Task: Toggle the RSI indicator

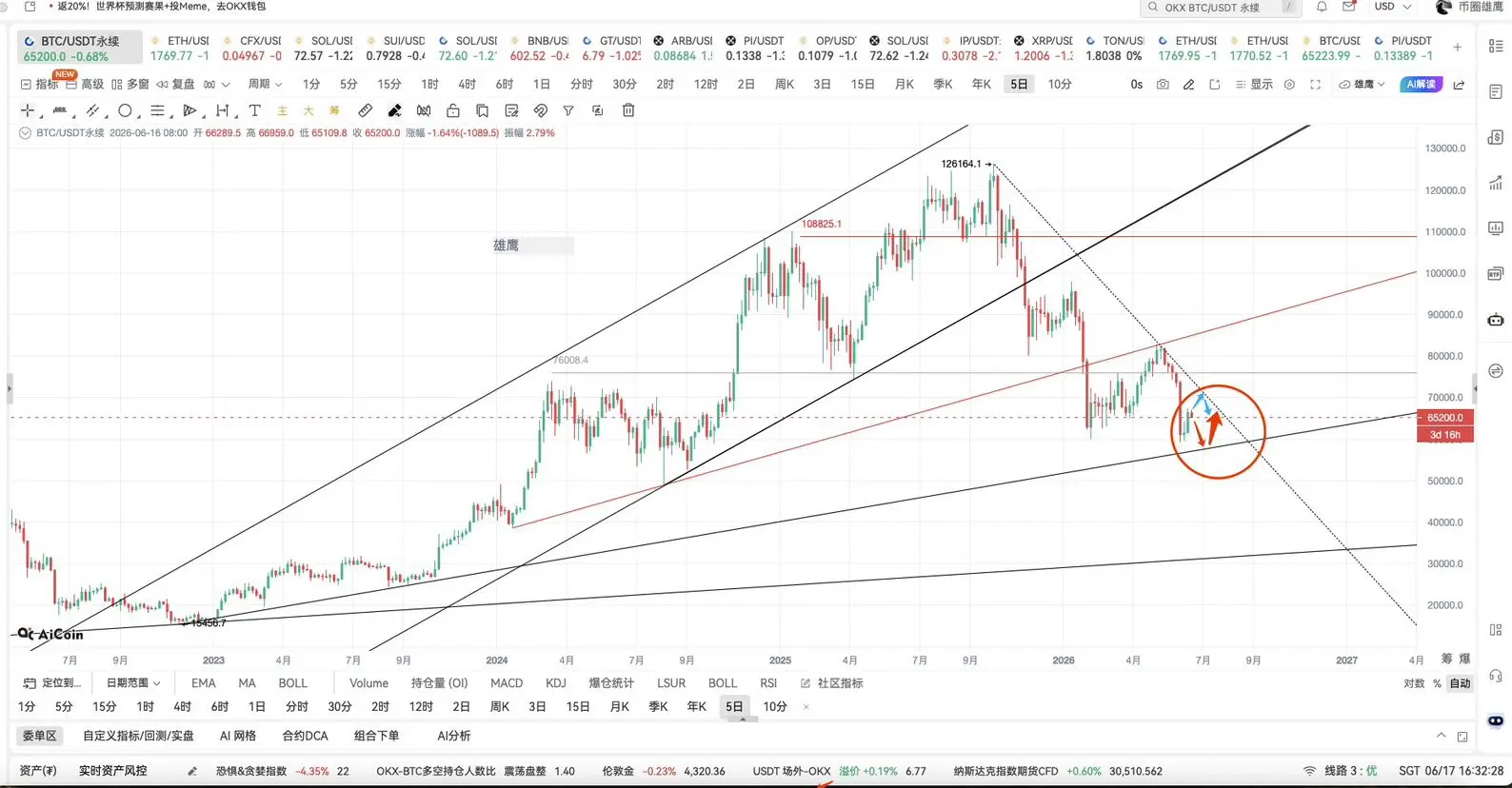Action: coord(768,683)
